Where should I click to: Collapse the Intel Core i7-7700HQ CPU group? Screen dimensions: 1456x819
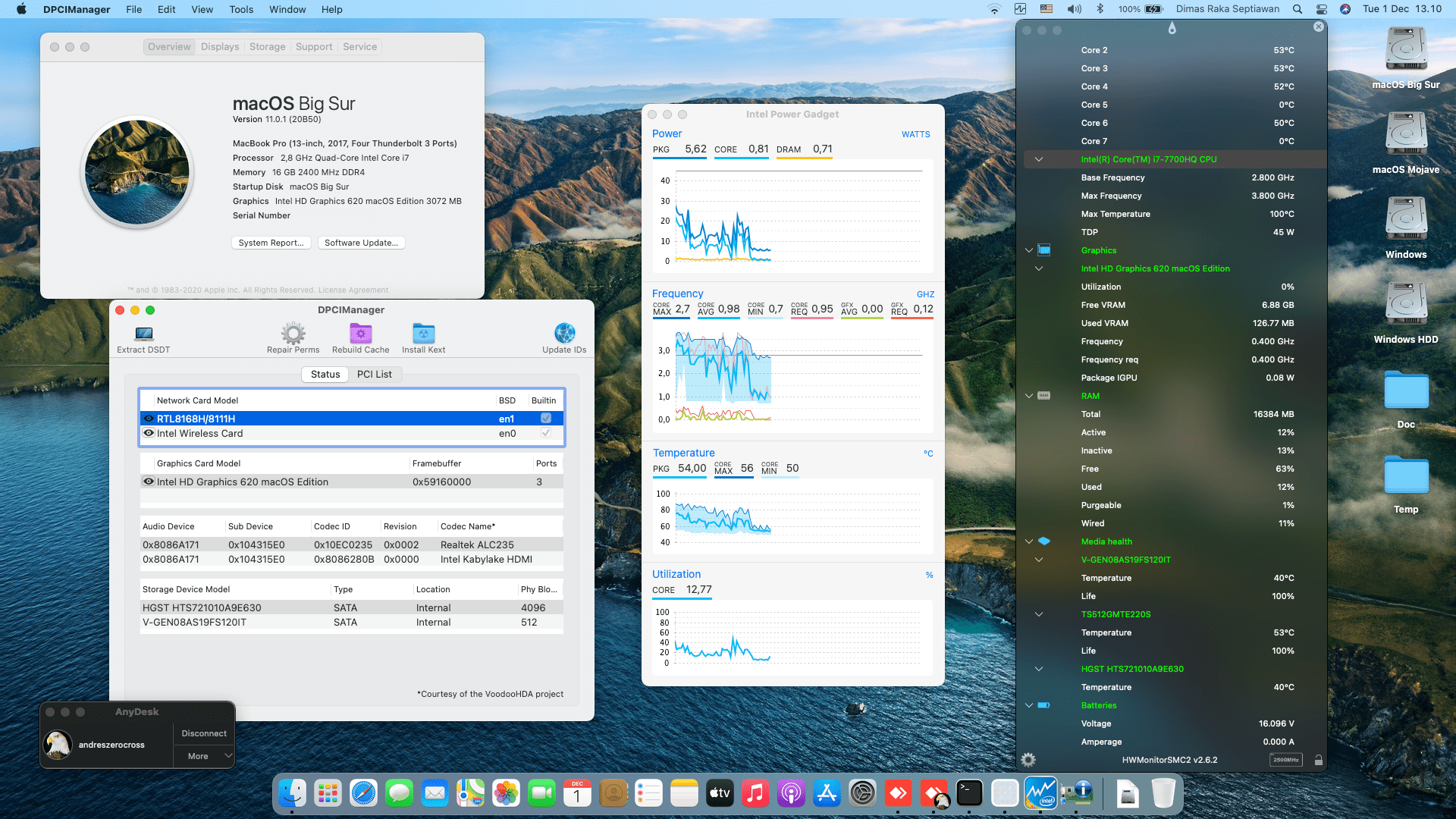click(x=1039, y=159)
